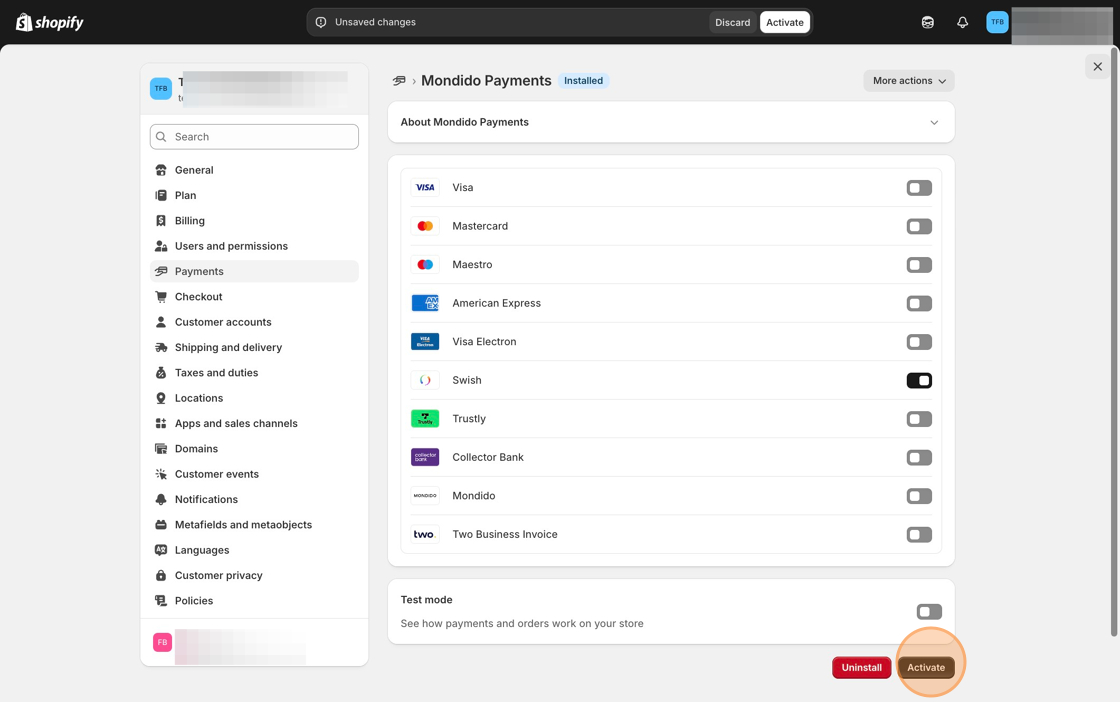Open the General settings page
This screenshot has height=702, width=1120.
coord(254,170)
